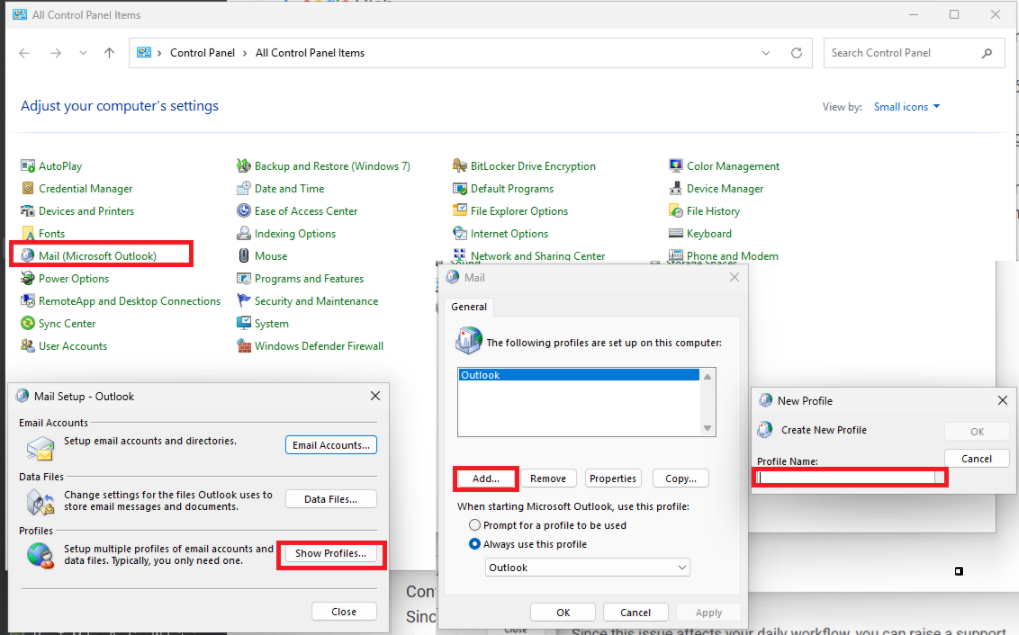Image resolution: width=1019 pixels, height=635 pixels.
Task: Open the File History icon
Action: pyautogui.click(x=676, y=211)
